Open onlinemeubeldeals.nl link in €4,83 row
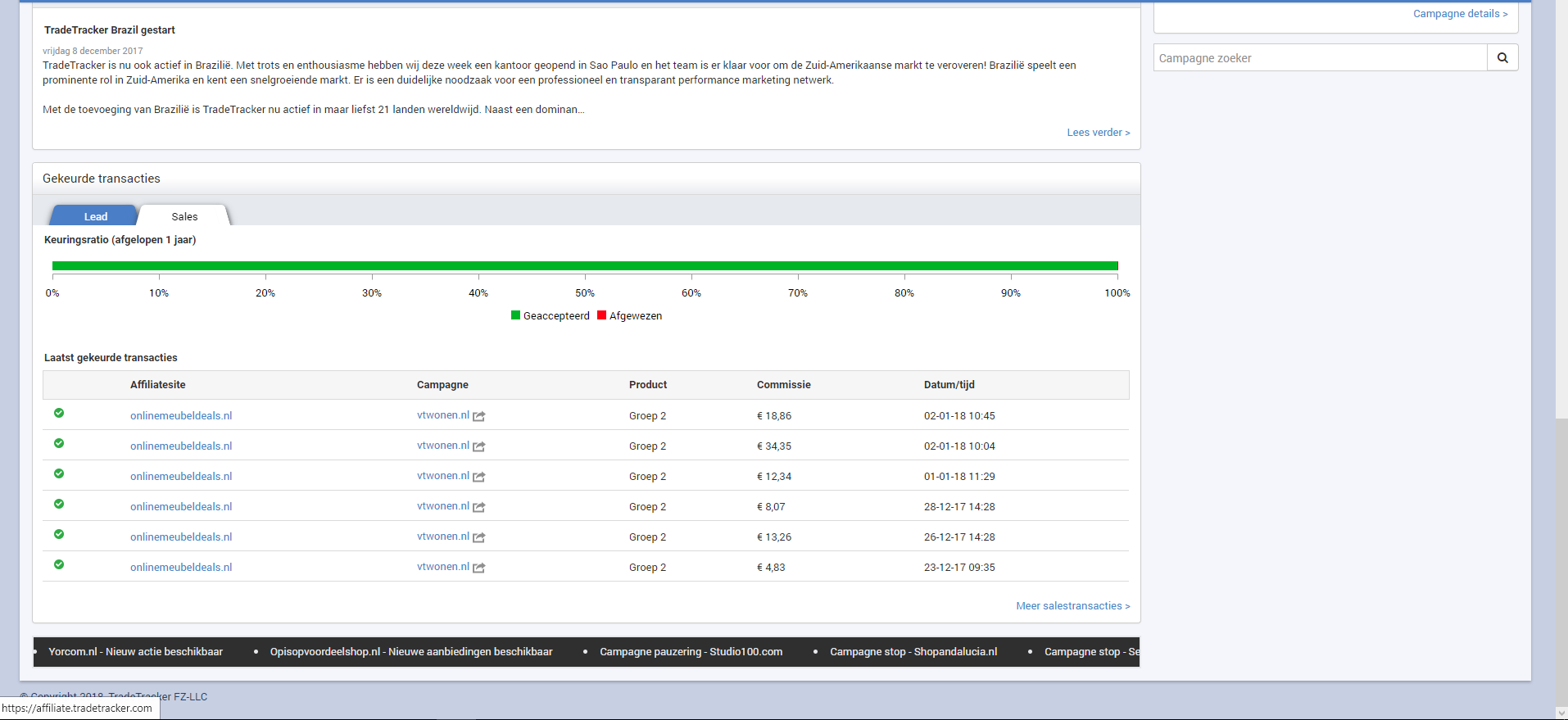 [x=181, y=568]
